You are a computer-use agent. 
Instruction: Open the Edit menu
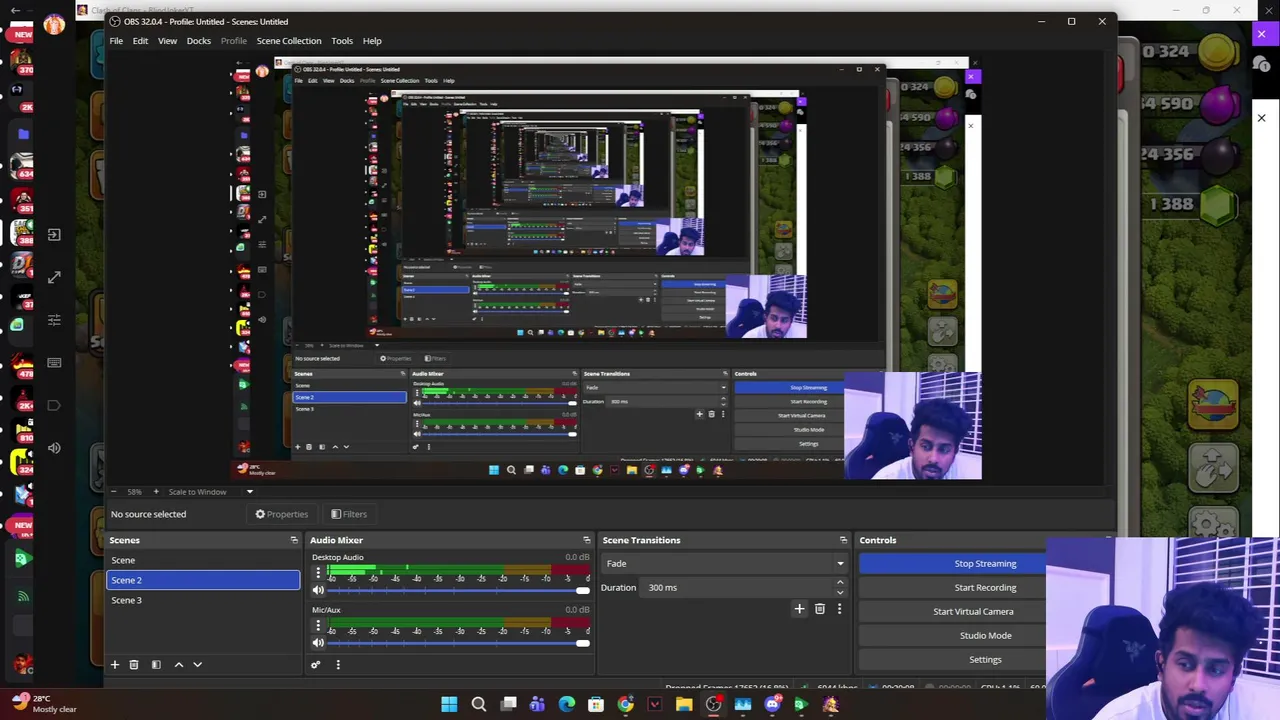pyautogui.click(x=140, y=41)
